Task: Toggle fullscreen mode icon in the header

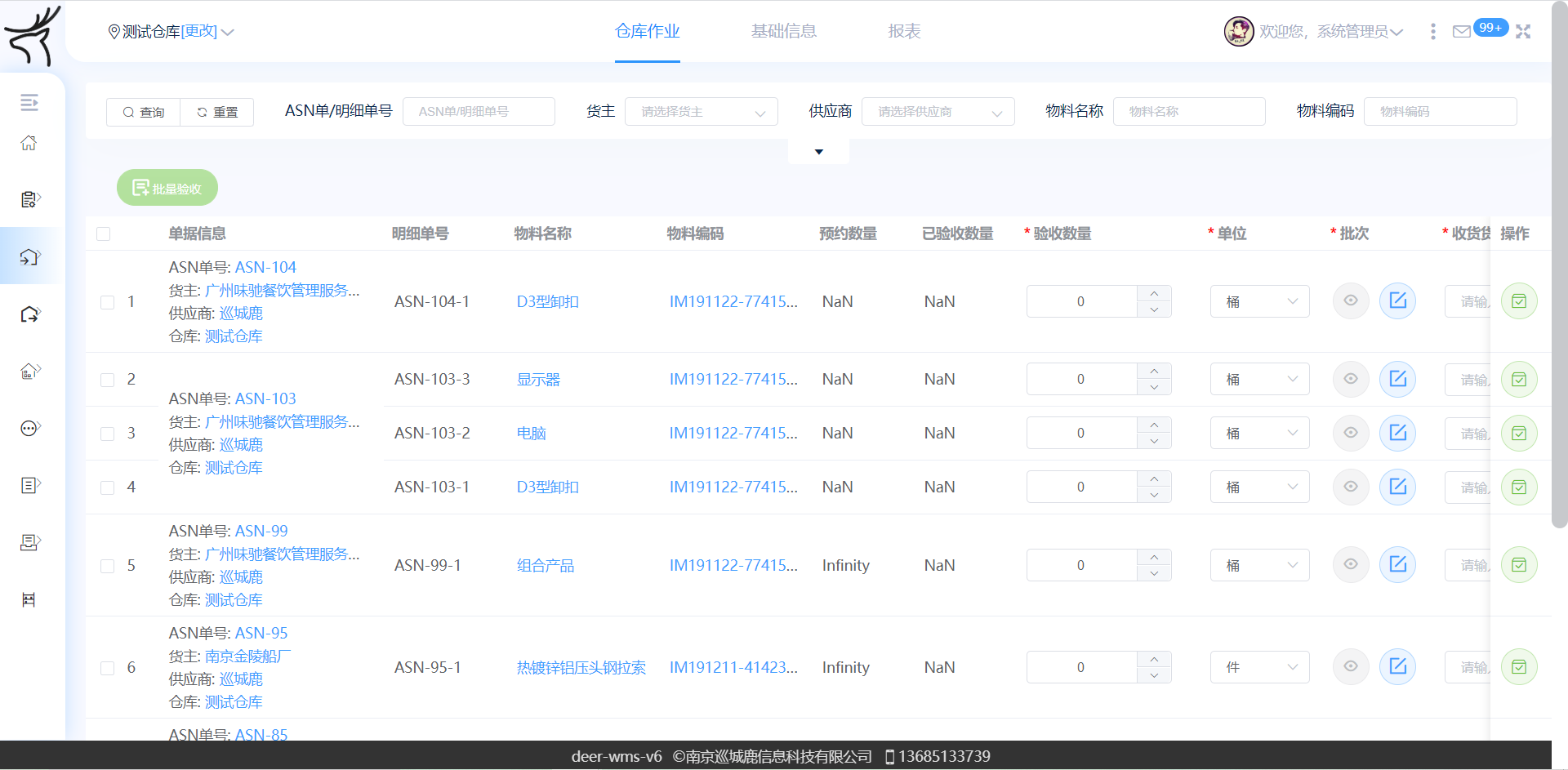Action: (1523, 32)
